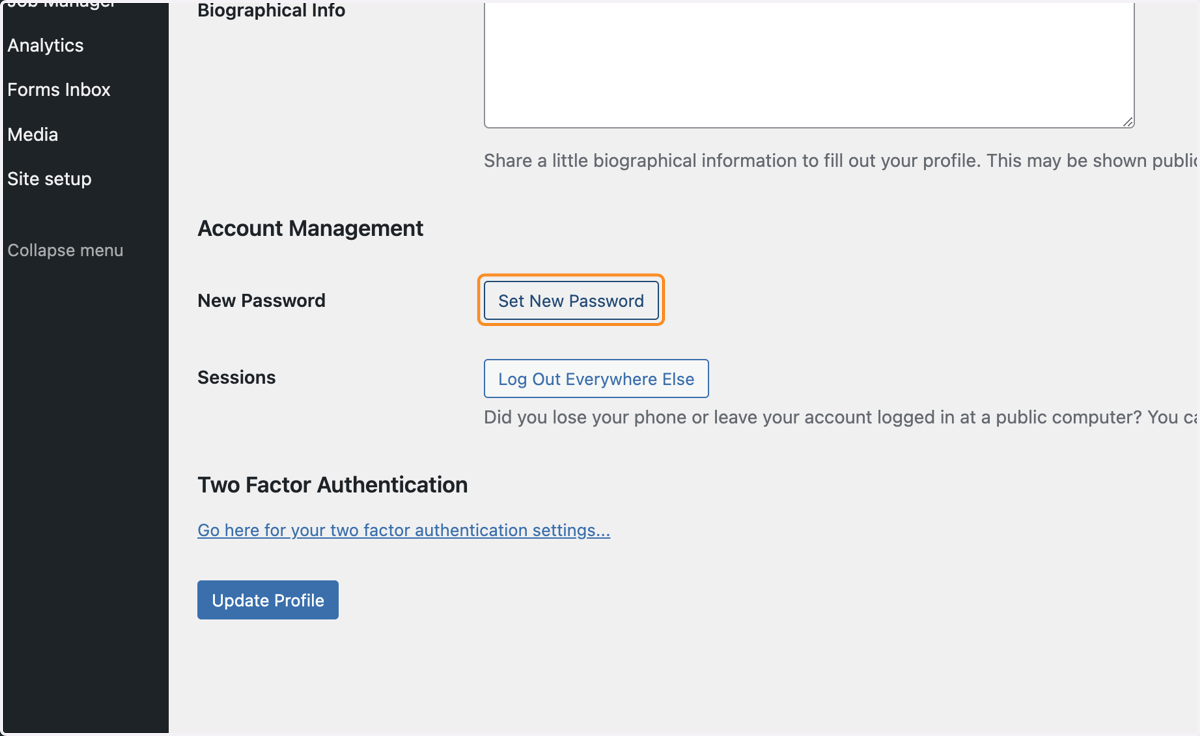This screenshot has width=1200, height=736.
Task: Select the Account Management heading
Action: [310, 228]
